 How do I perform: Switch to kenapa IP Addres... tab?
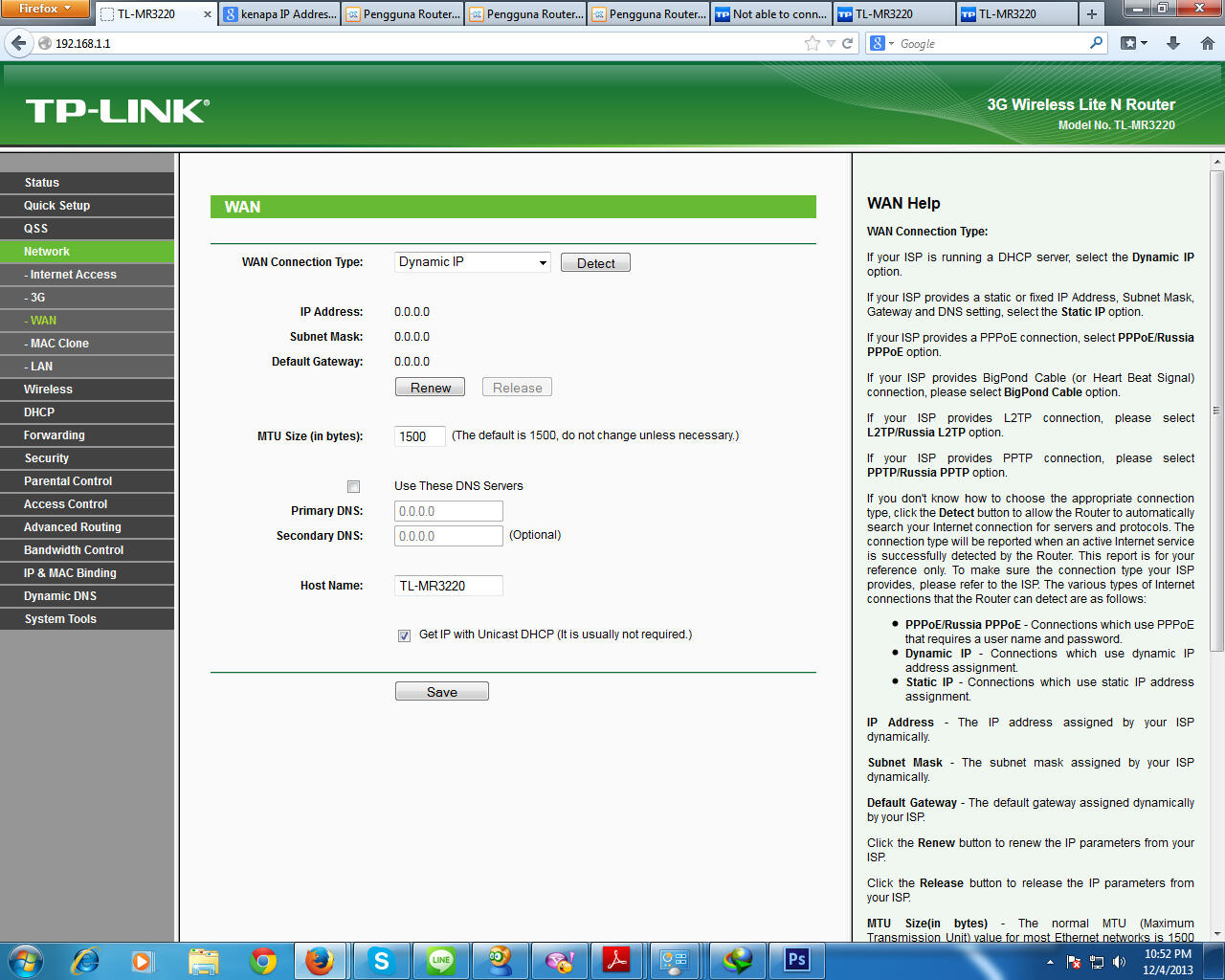[279, 14]
